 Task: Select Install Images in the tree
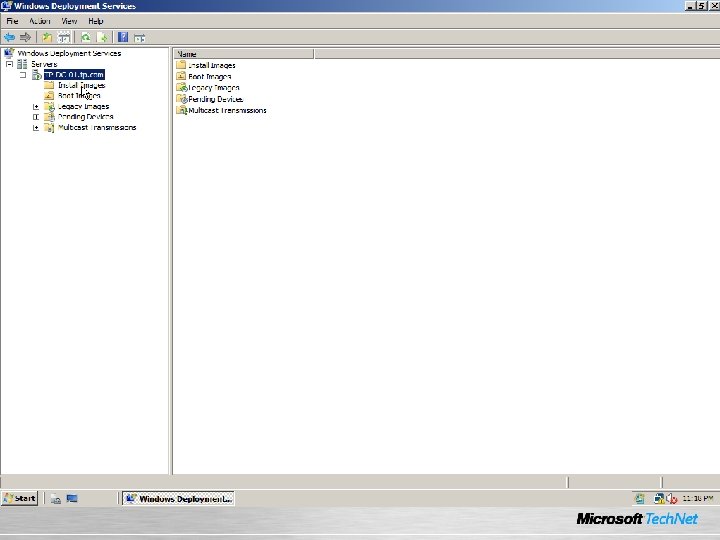coord(81,85)
